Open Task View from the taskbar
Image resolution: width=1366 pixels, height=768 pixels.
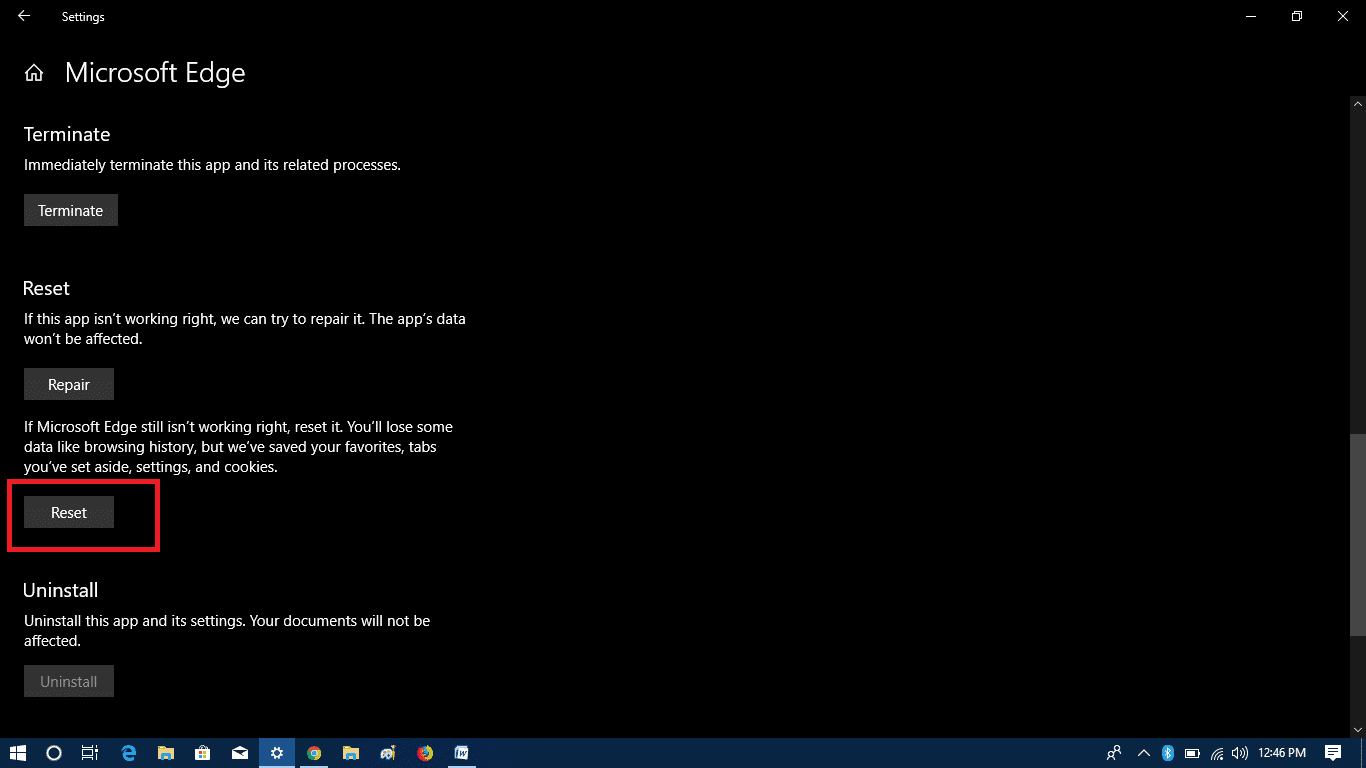[x=90, y=753]
